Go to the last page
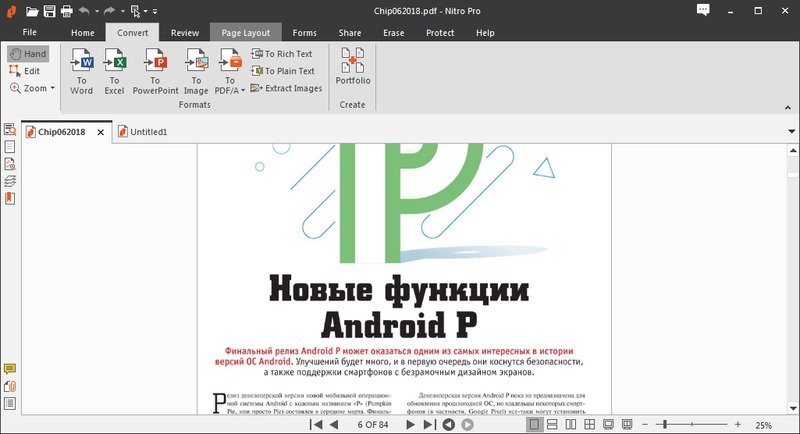Image resolution: width=800 pixels, height=434 pixels. click(x=430, y=424)
